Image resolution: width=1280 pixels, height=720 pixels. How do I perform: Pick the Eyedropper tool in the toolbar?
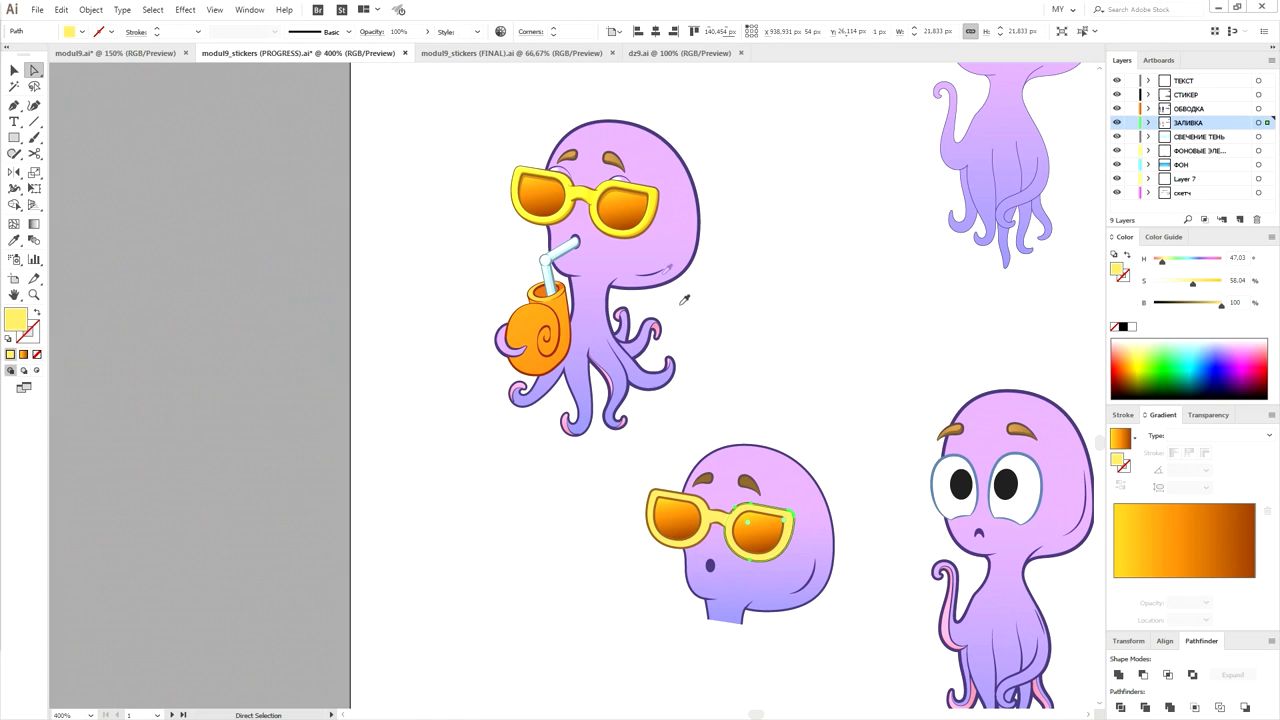tap(14, 241)
